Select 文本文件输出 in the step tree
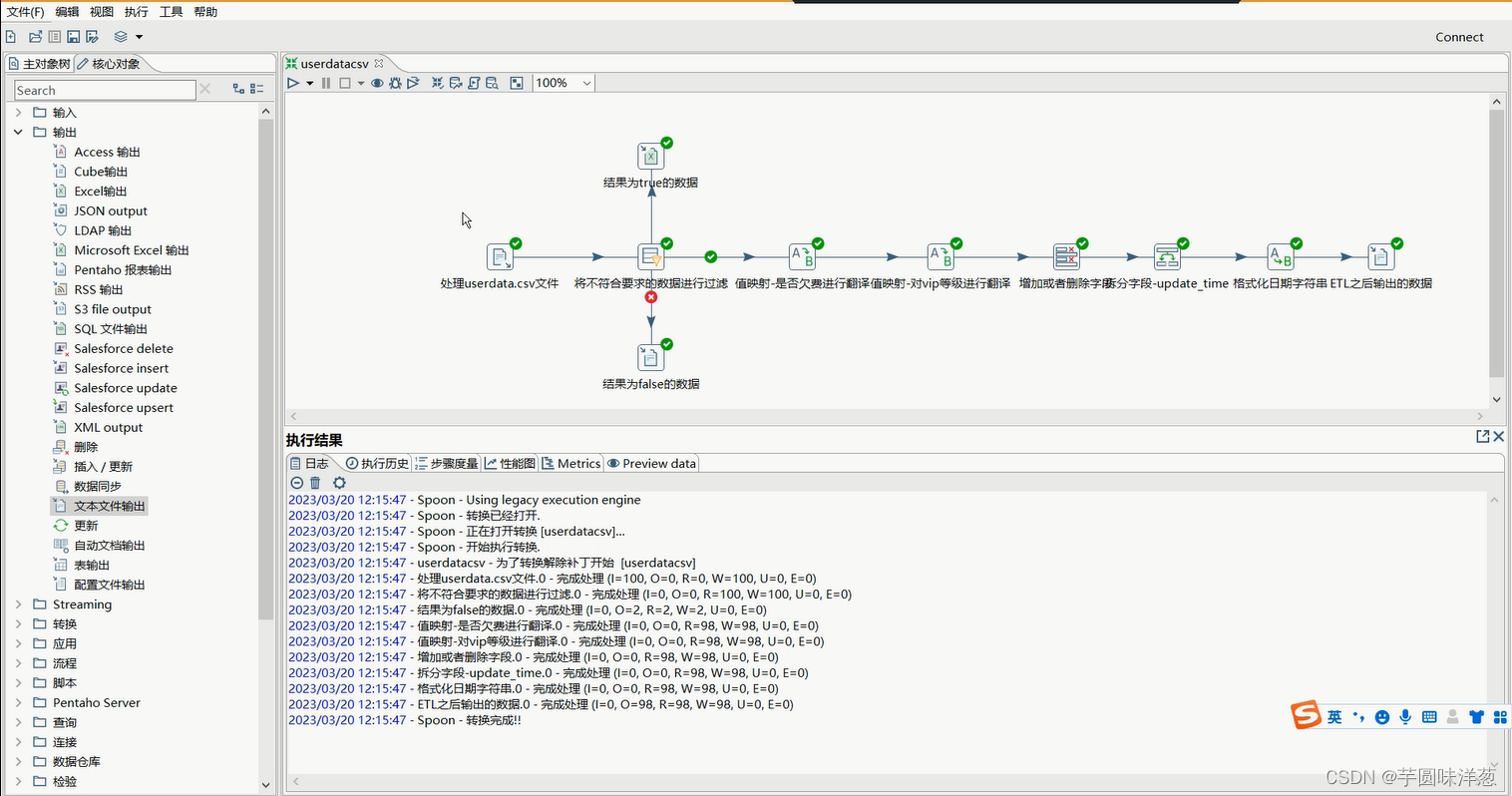The image size is (1512, 796). pyautogui.click(x=100, y=506)
